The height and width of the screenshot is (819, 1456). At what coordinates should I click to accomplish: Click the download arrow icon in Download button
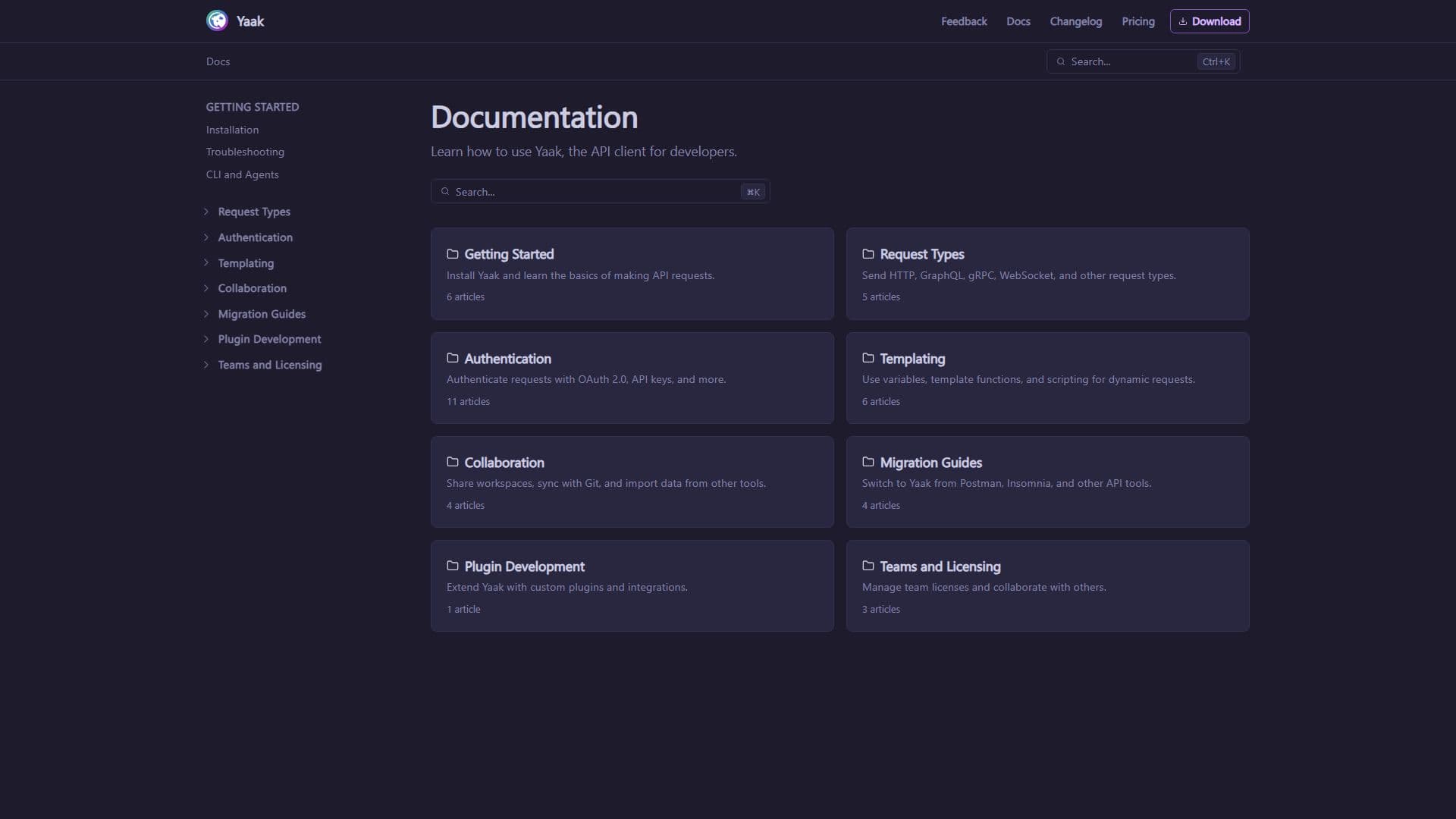click(x=1182, y=21)
